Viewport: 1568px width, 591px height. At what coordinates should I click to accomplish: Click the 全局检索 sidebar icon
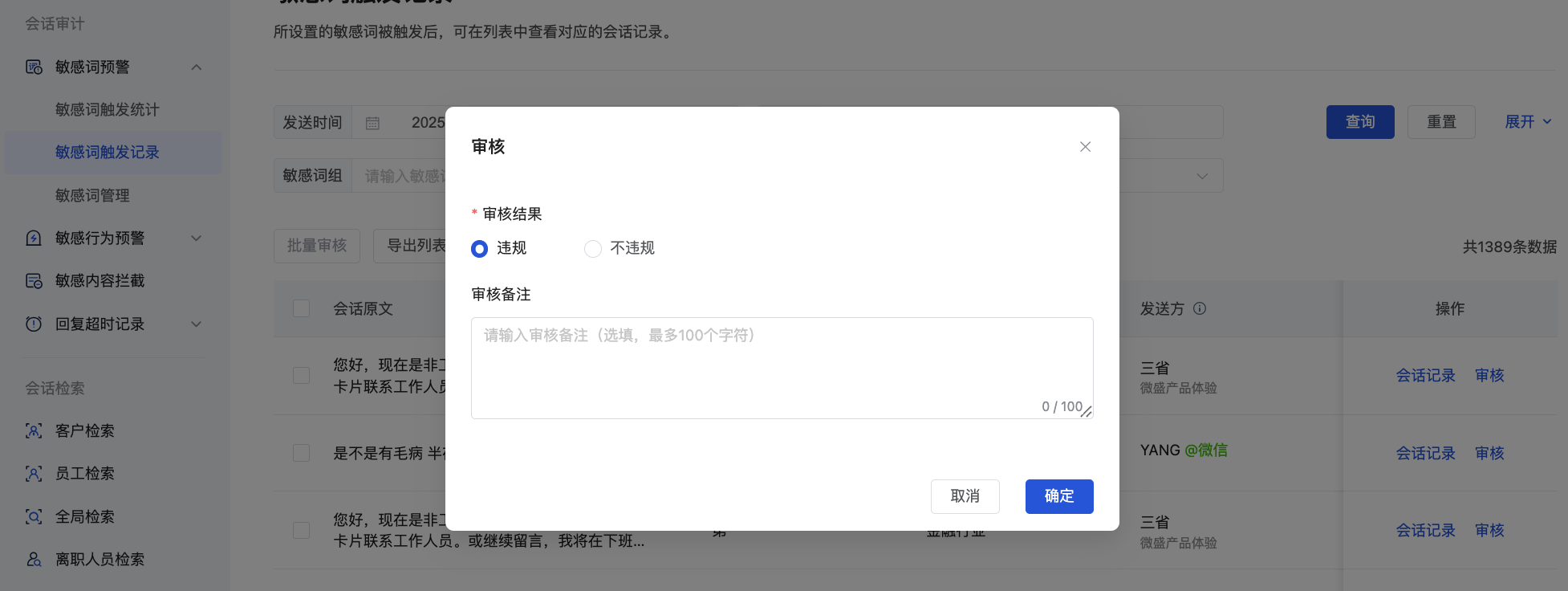coord(34,517)
